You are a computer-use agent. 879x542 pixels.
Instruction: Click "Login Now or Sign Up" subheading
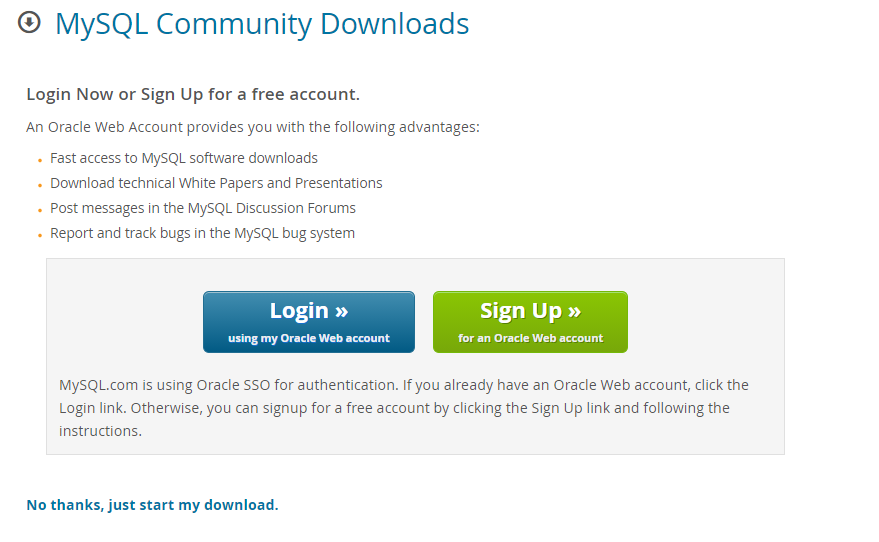point(193,94)
